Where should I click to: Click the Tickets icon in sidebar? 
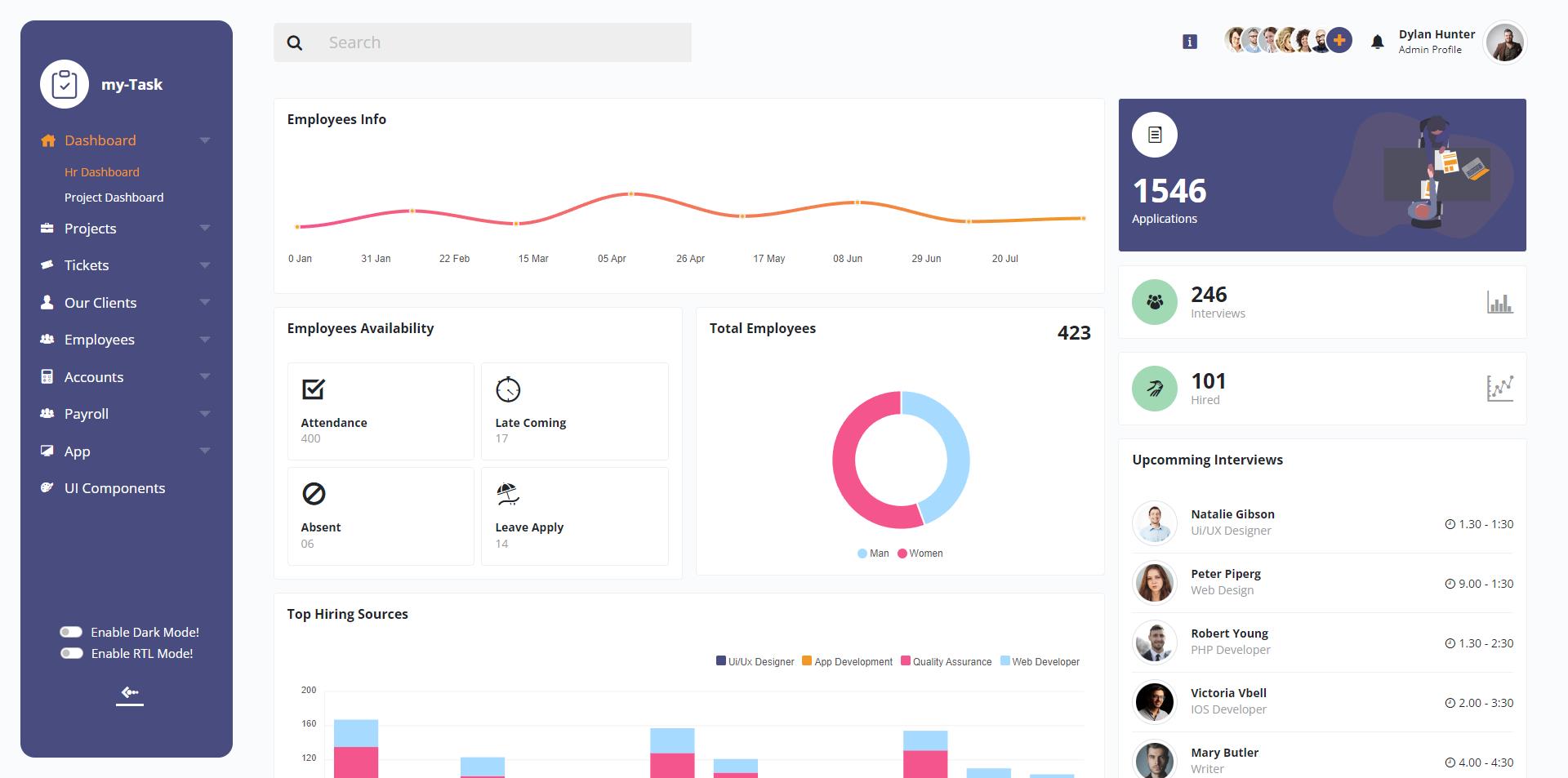point(47,265)
